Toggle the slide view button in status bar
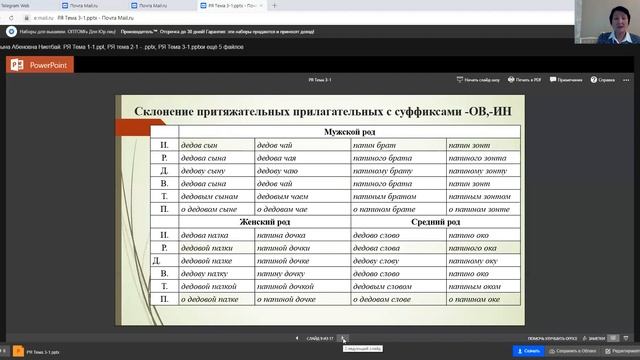 (x=613, y=338)
